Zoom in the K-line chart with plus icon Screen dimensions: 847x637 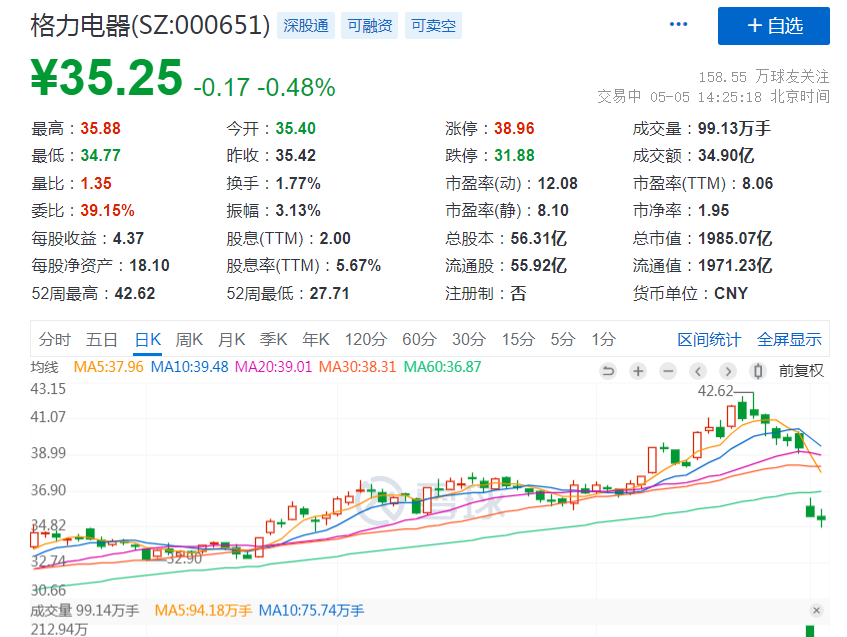pyautogui.click(x=637, y=371)
